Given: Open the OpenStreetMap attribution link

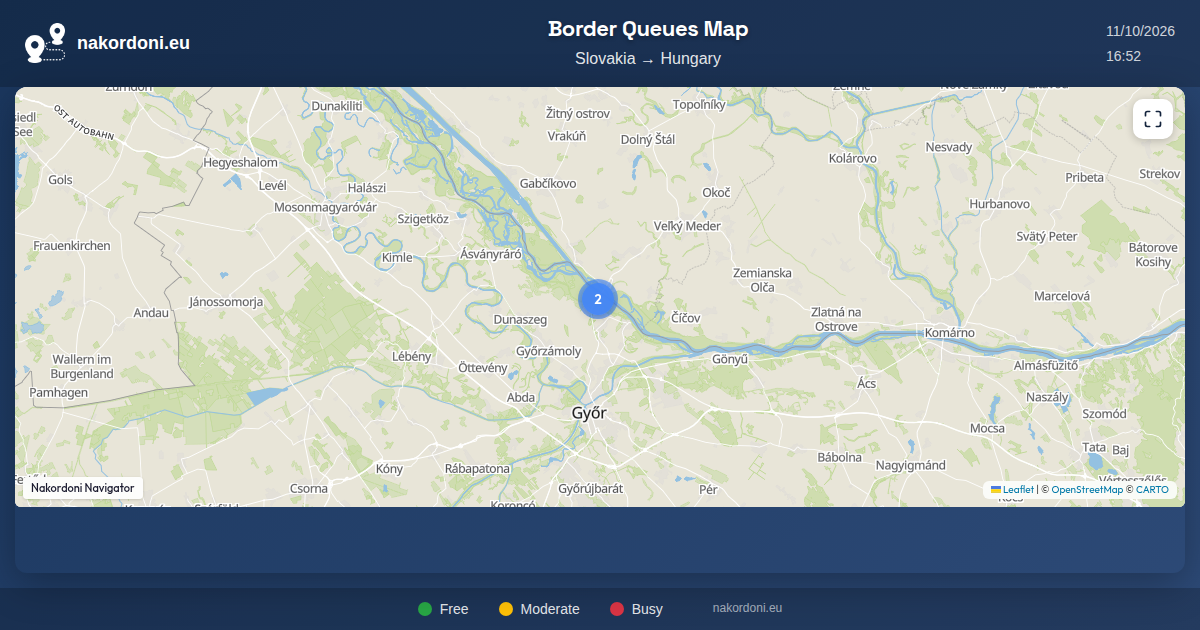Looking at the screenshot, I should [x=1087, y=490].
